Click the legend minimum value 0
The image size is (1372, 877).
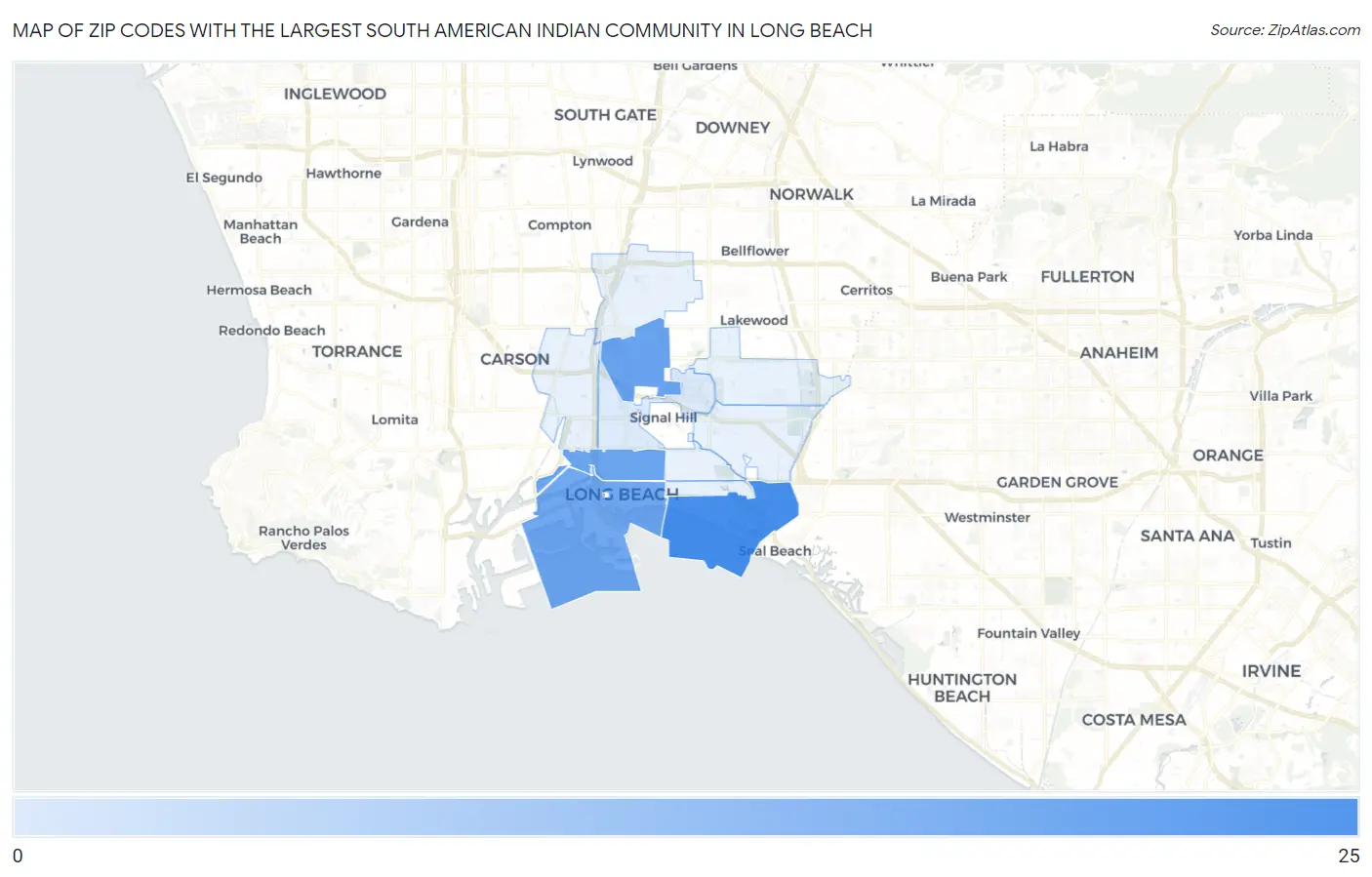pos(18,856)
